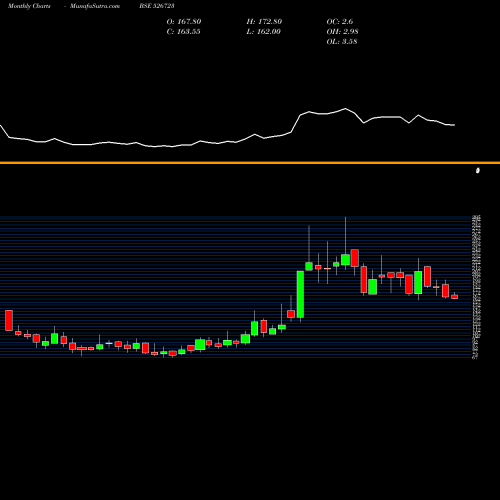Viewport: 500px width, 500px height.
Task: Click the close value 'C: 163.55'
Action: click(x=183, y=31)
